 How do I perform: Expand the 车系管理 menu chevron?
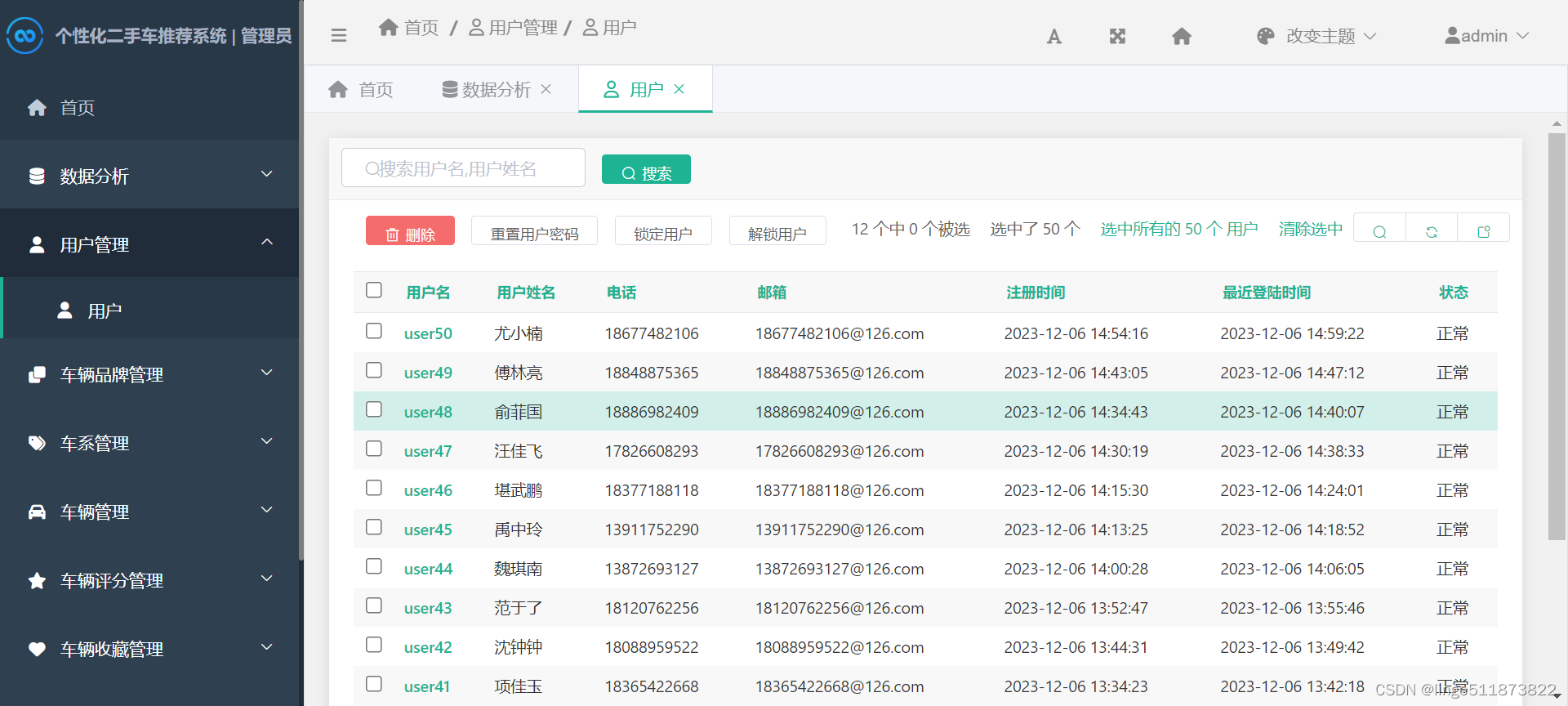coord(266,441)
